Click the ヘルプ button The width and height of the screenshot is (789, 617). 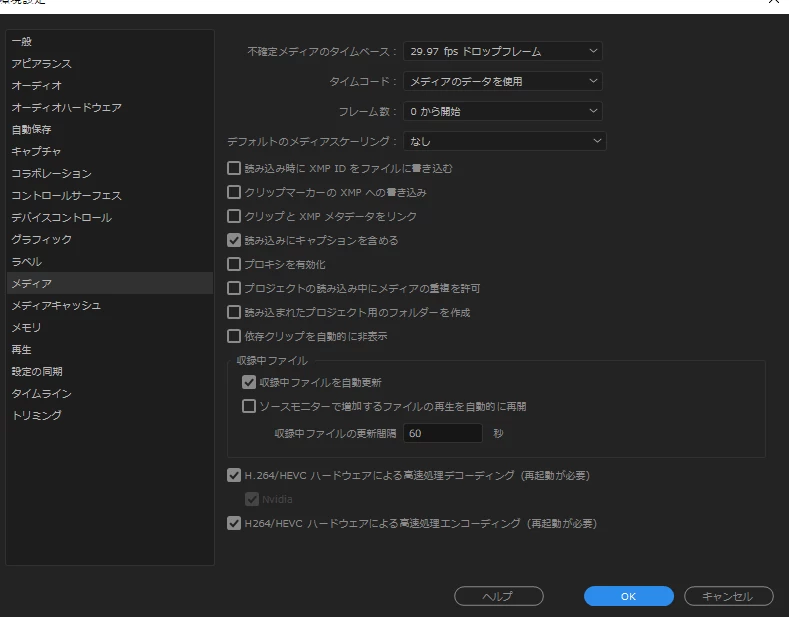(x=499, y=596)
